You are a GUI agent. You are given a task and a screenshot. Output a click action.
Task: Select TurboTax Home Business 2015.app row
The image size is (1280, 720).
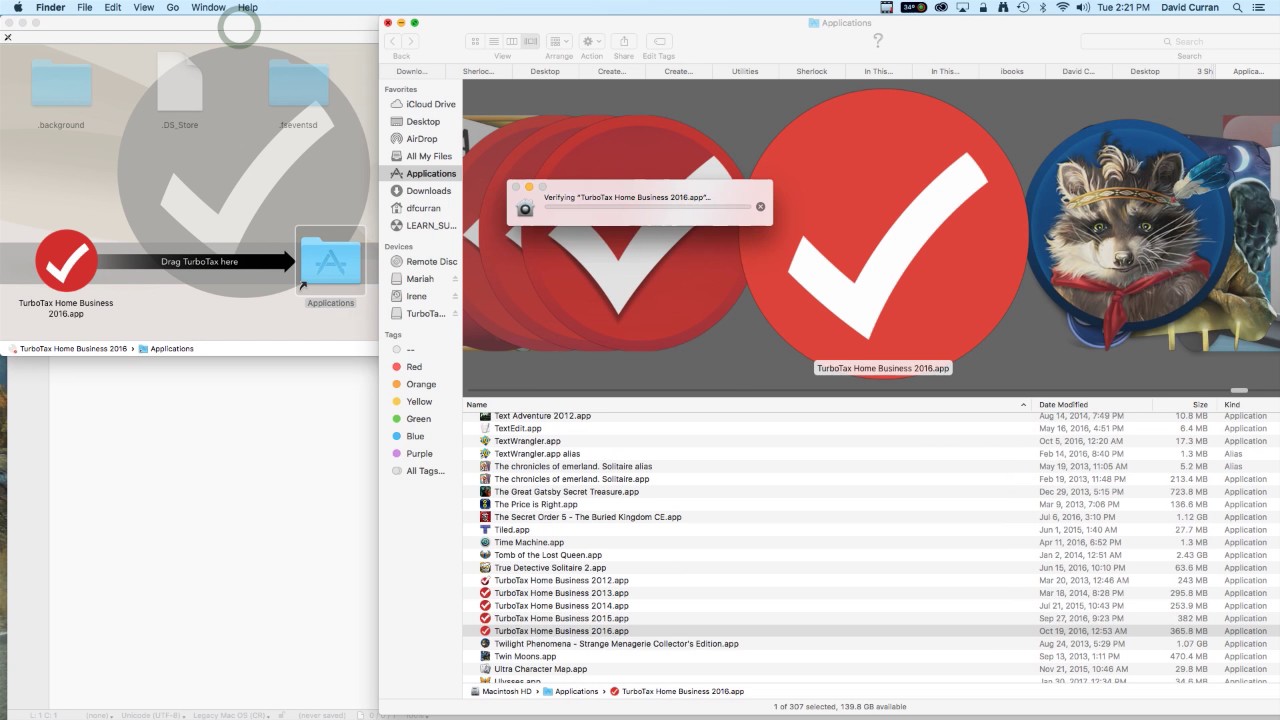coord(871,619)
